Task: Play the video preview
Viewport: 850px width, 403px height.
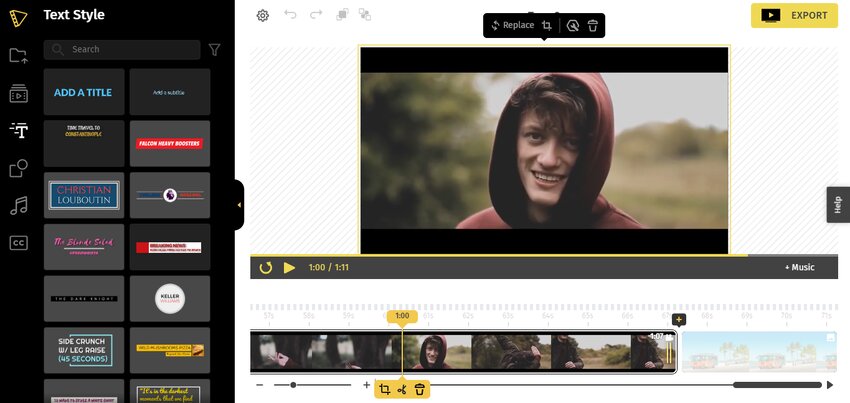Action: 289,267
